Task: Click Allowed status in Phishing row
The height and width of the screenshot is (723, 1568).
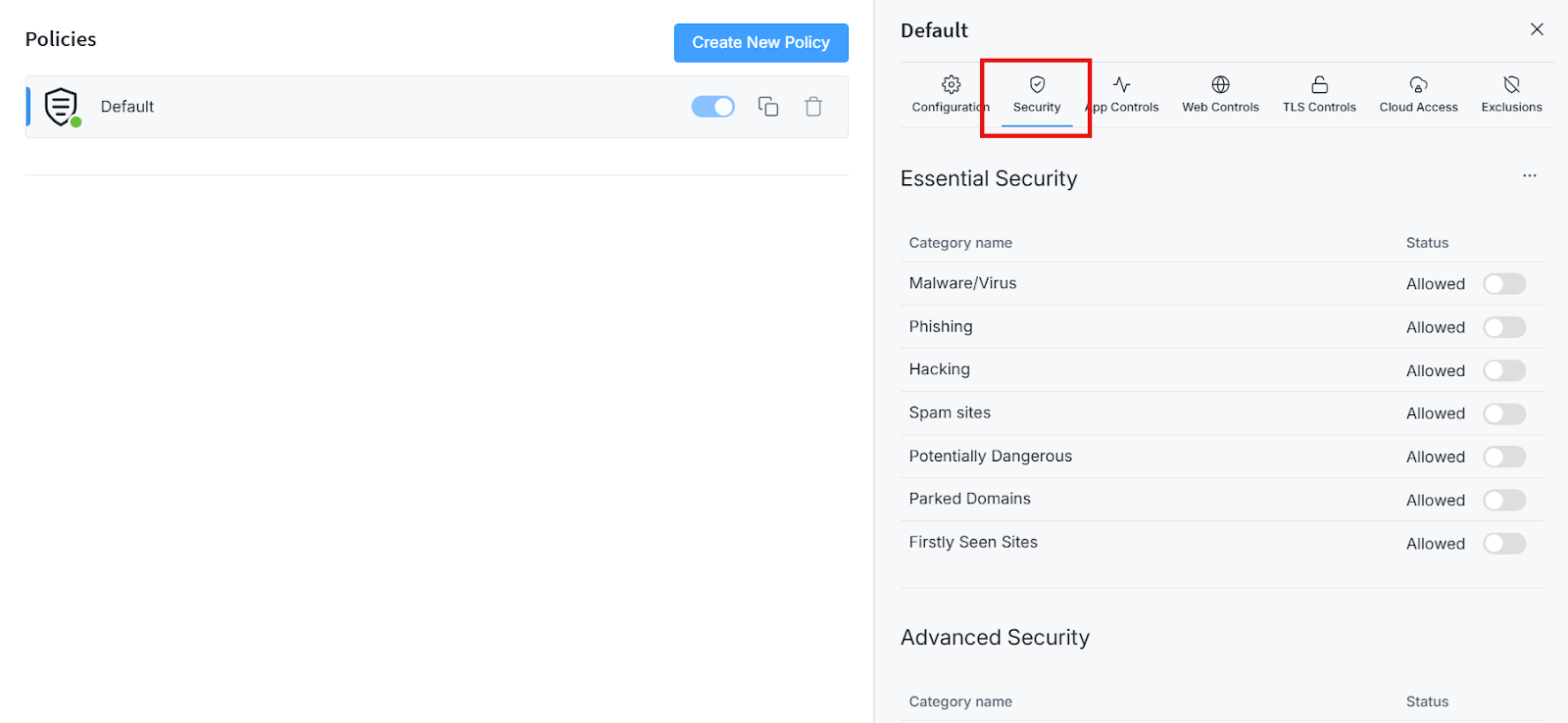Action: click(x=1436, y=327)
